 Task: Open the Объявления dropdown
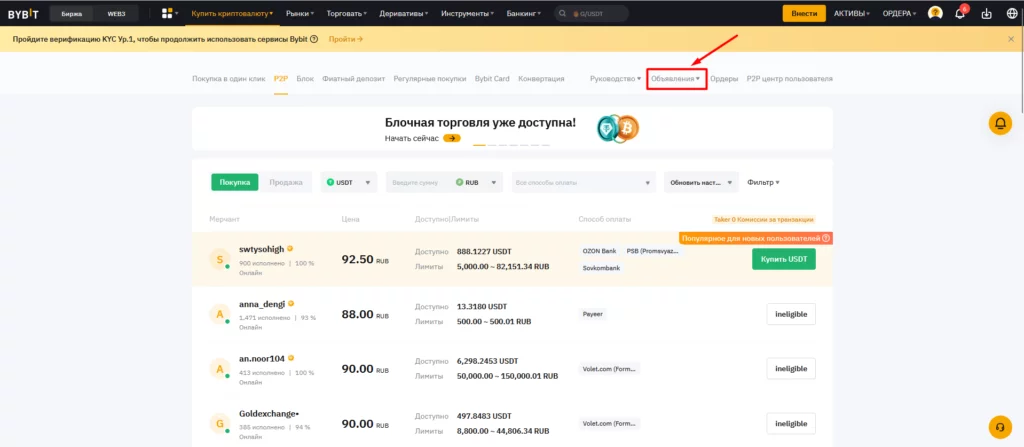[x=676, y=78]
